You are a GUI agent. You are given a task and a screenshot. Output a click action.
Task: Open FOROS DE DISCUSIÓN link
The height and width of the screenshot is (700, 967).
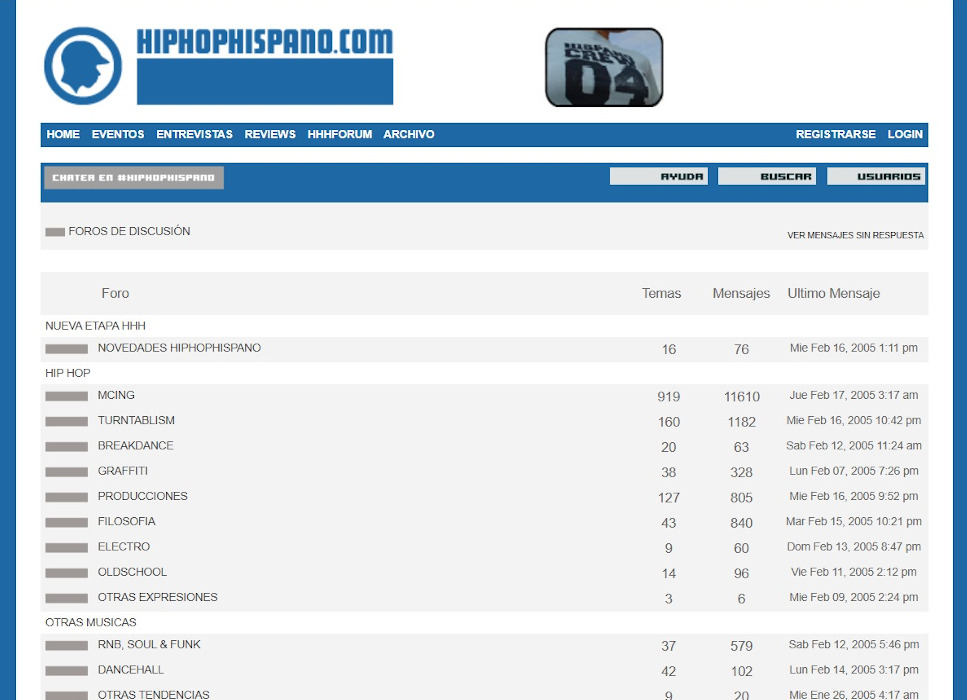click(x=130, y=231)
